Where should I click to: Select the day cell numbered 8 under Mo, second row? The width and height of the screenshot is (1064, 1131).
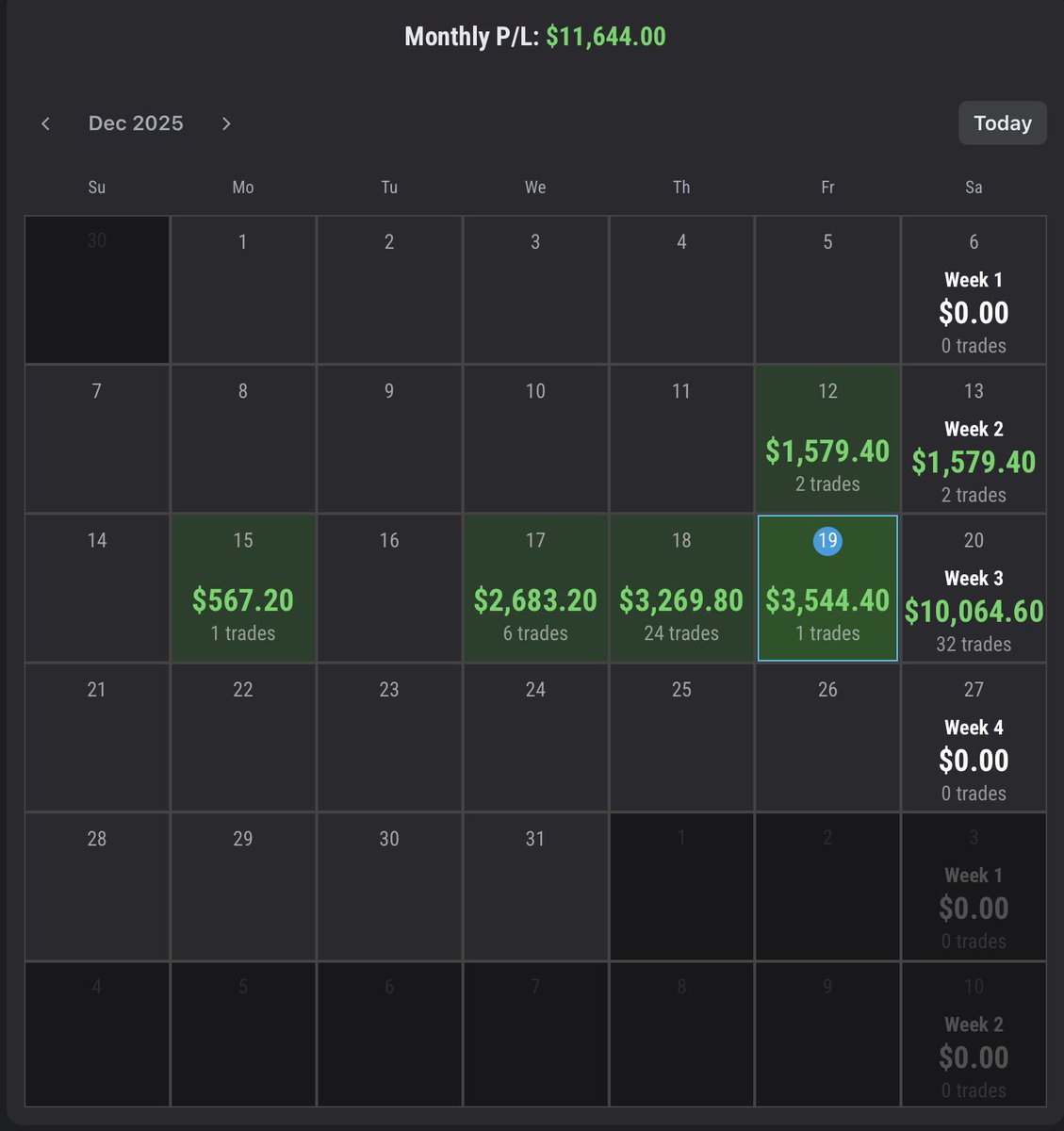pos(243,439)
